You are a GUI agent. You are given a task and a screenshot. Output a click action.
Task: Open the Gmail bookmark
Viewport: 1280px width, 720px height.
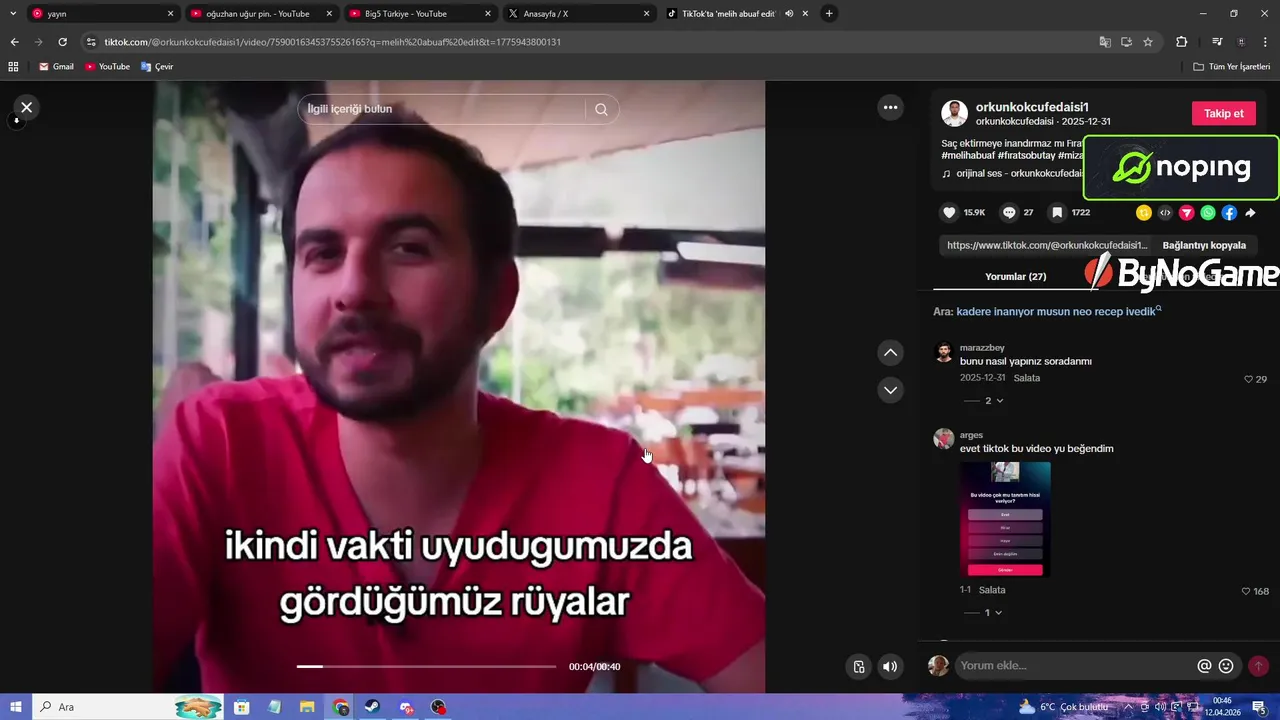(x=56, y=67)
